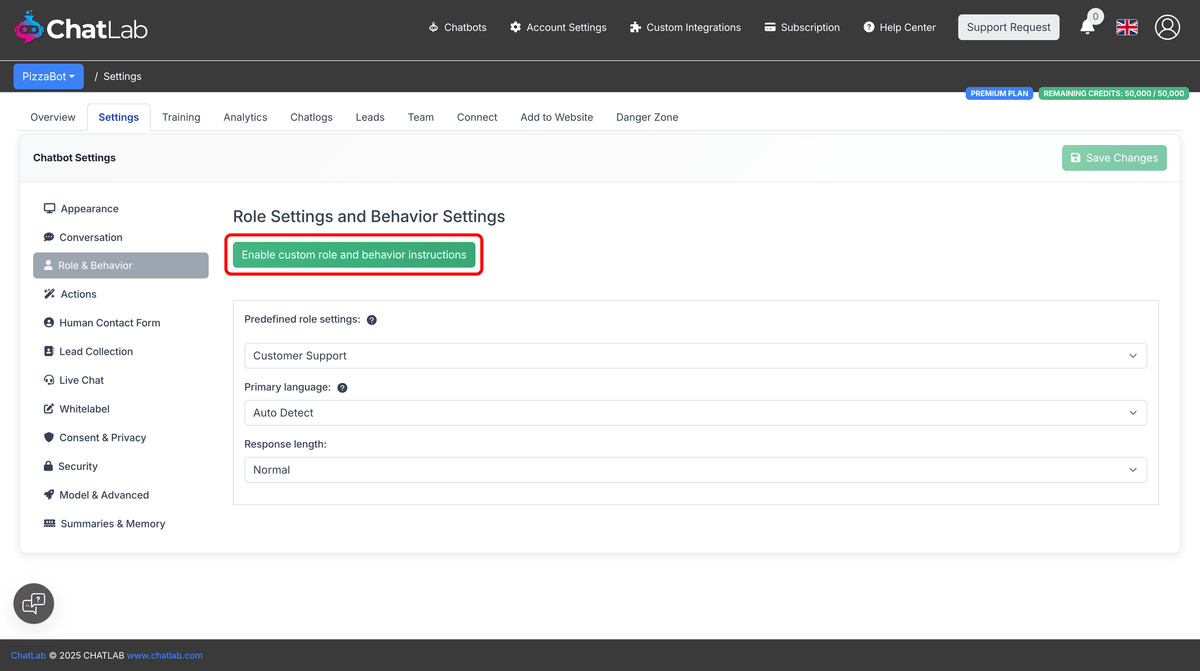
Task: Click the ChatLab logo
Action: pyautogui.click(x=80, y=27)
